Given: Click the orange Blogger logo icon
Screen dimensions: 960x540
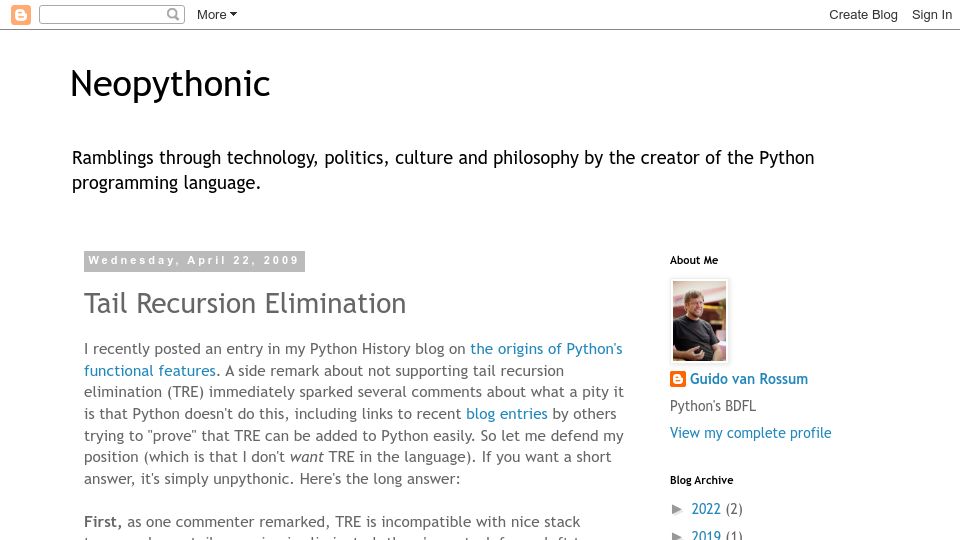Looking at the screenshot, I should coord(21,15).
